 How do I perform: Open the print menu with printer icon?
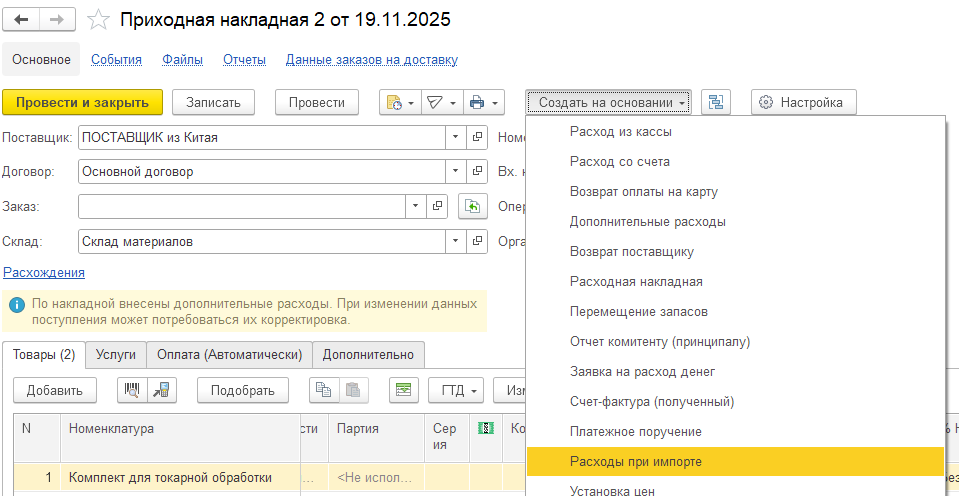[484, 102]
